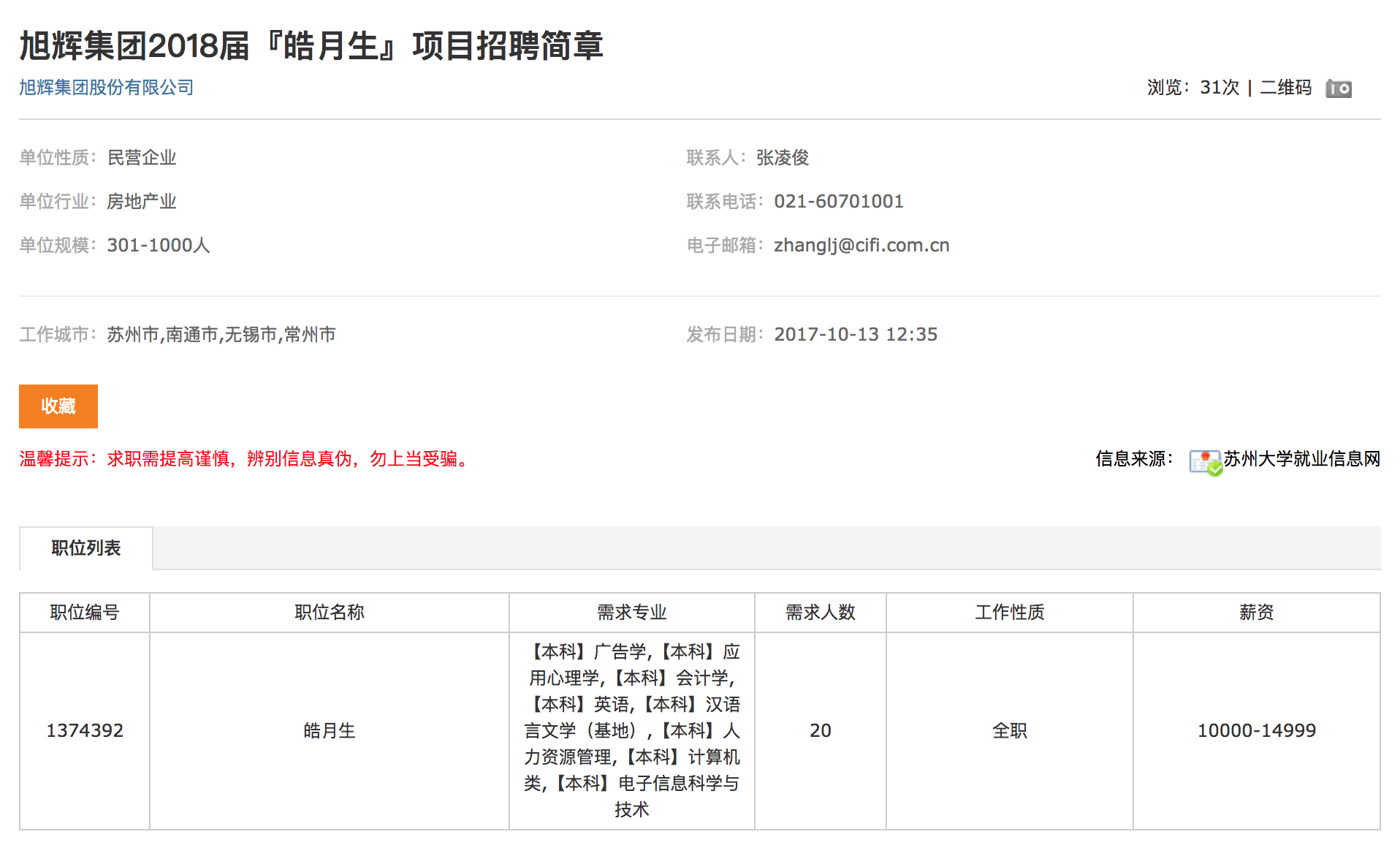Click the contact name 张凌俊
1400x848 pixels.
click(x=782, y=158)
